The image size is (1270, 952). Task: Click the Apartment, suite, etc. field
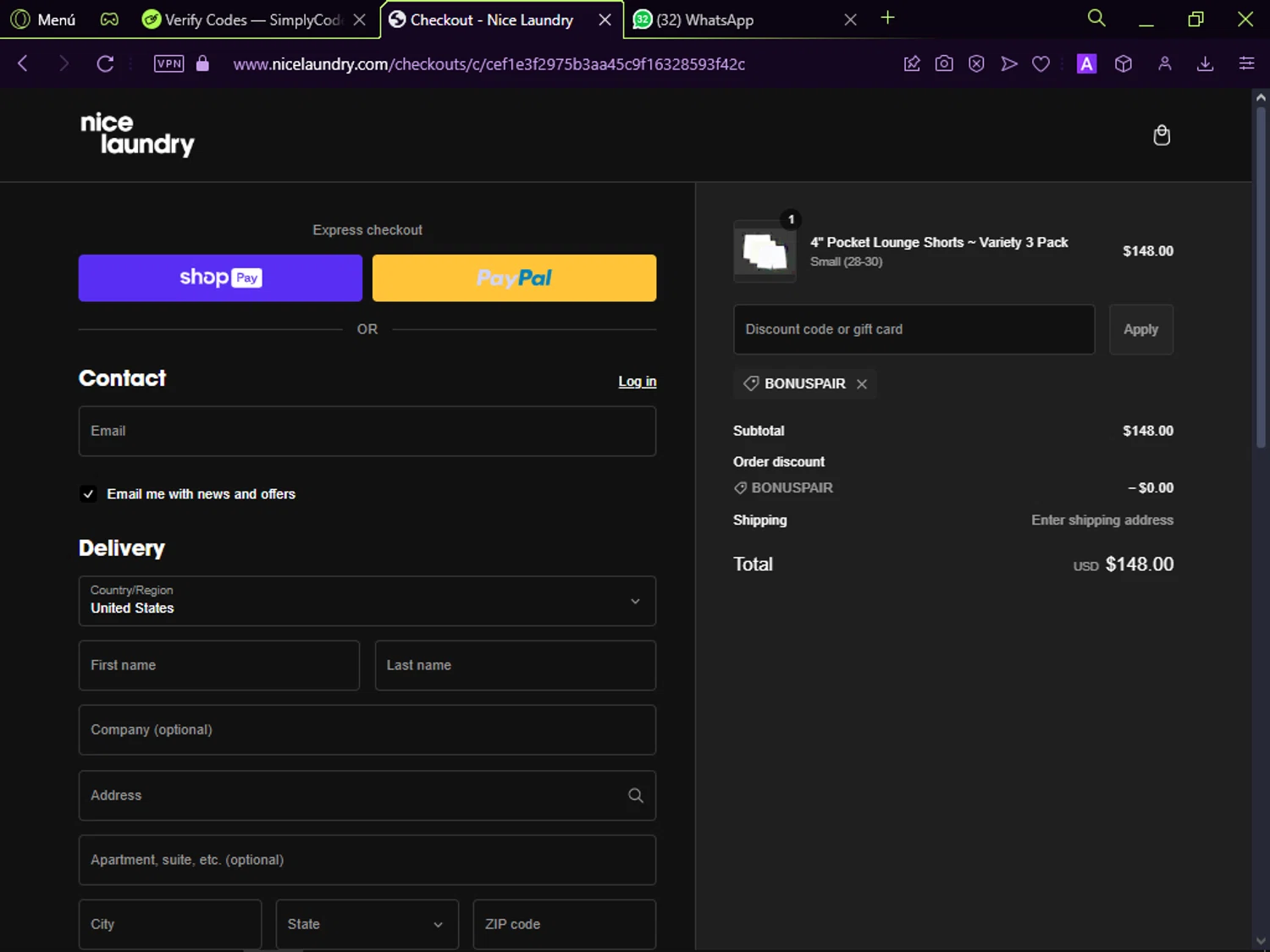pos(367,860)
